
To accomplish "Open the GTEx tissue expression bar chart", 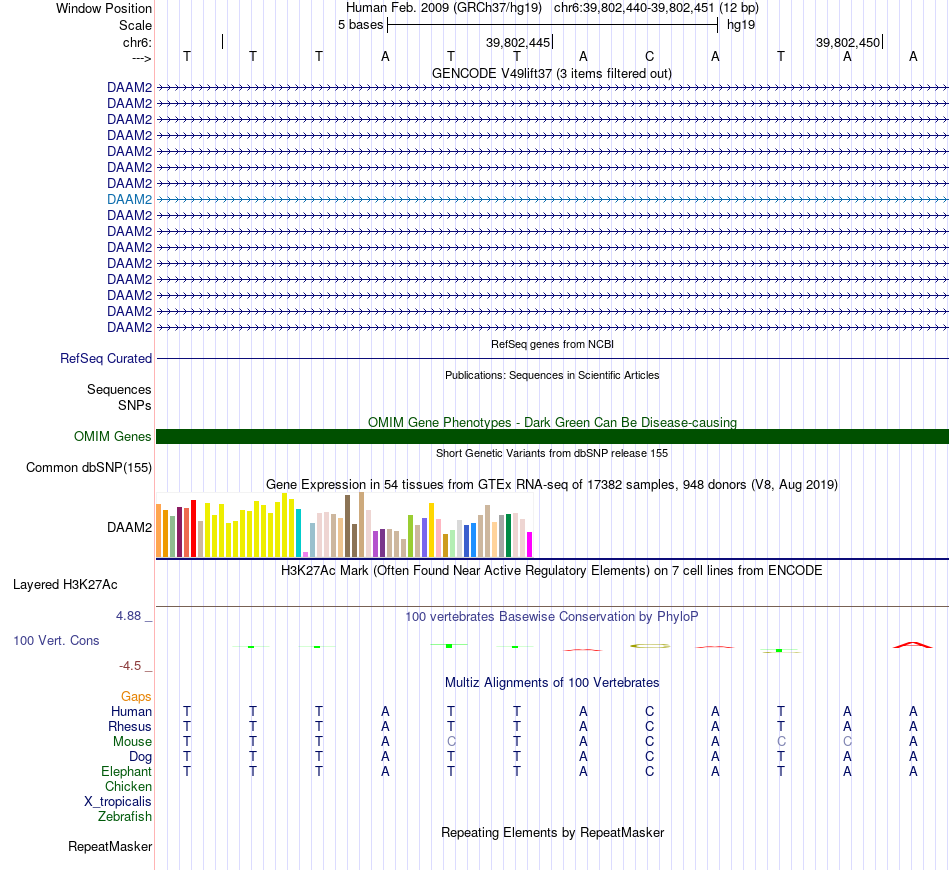I will (344, 525).
